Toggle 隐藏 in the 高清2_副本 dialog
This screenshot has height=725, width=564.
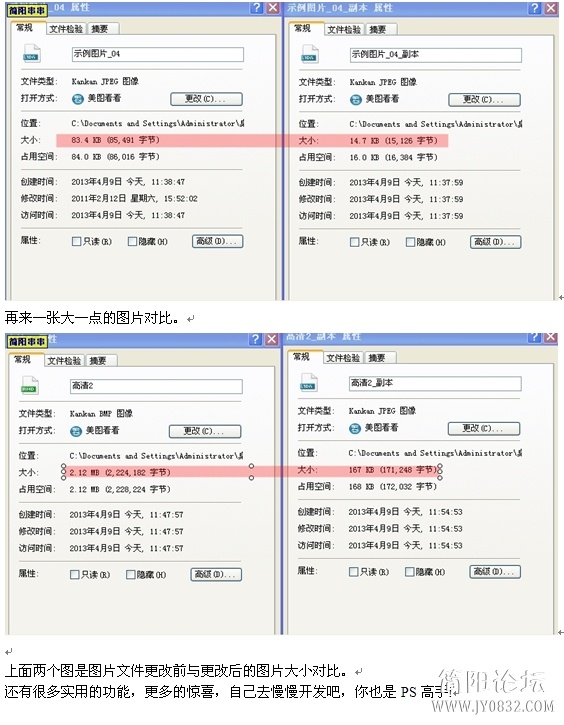409,572
